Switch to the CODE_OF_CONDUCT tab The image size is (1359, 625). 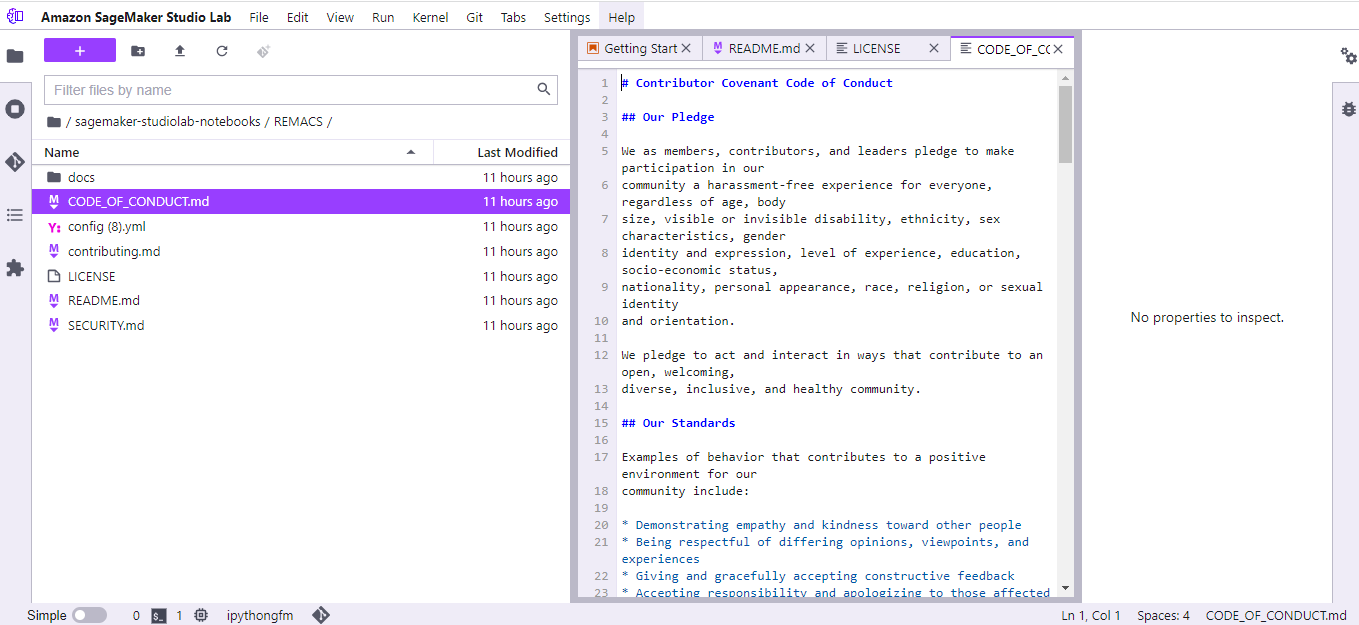[1012, 48]
